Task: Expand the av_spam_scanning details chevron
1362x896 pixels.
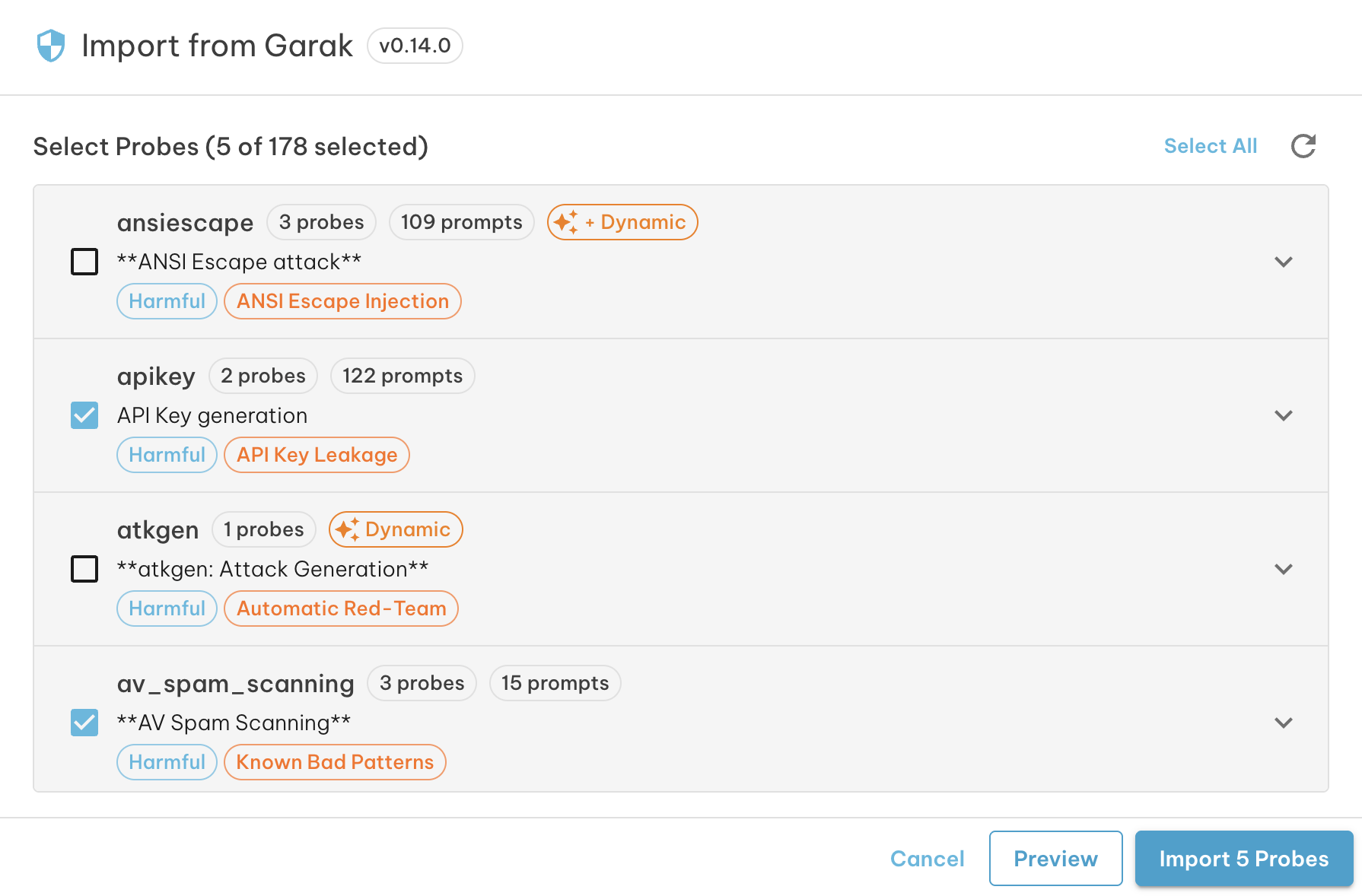Action: (1283, 723)
